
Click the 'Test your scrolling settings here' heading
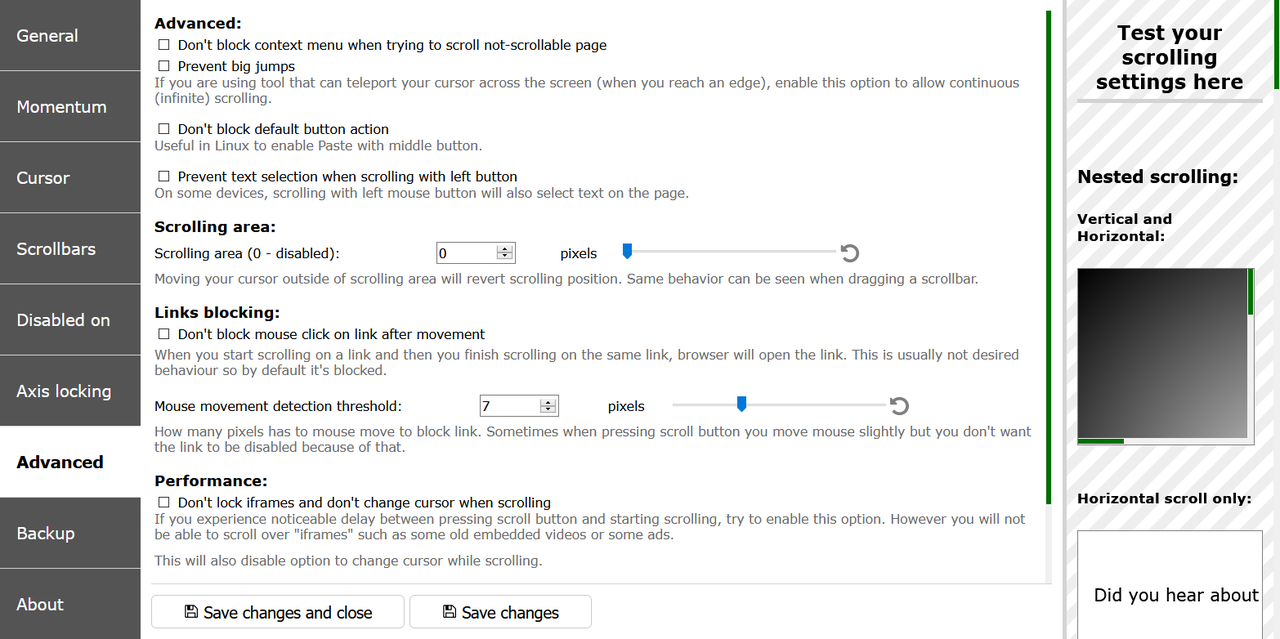pos(1169,58)
